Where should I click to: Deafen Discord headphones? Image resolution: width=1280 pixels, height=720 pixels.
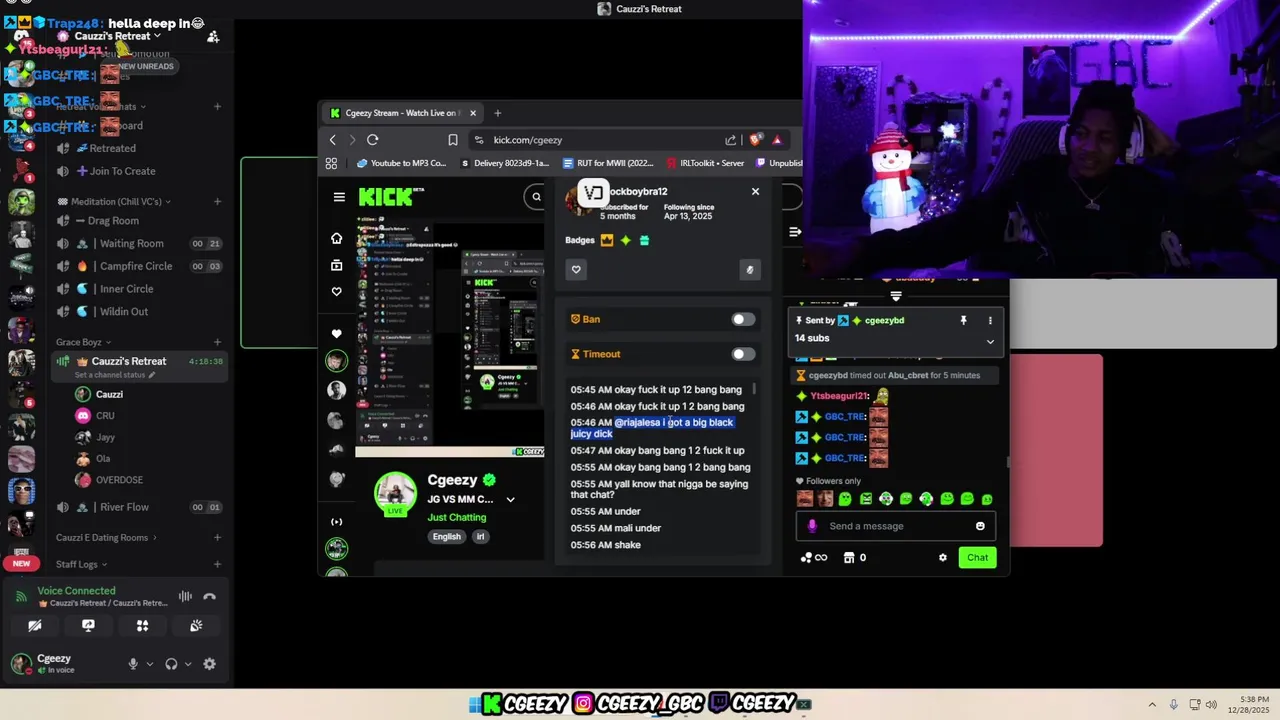[x=171, y=664]
